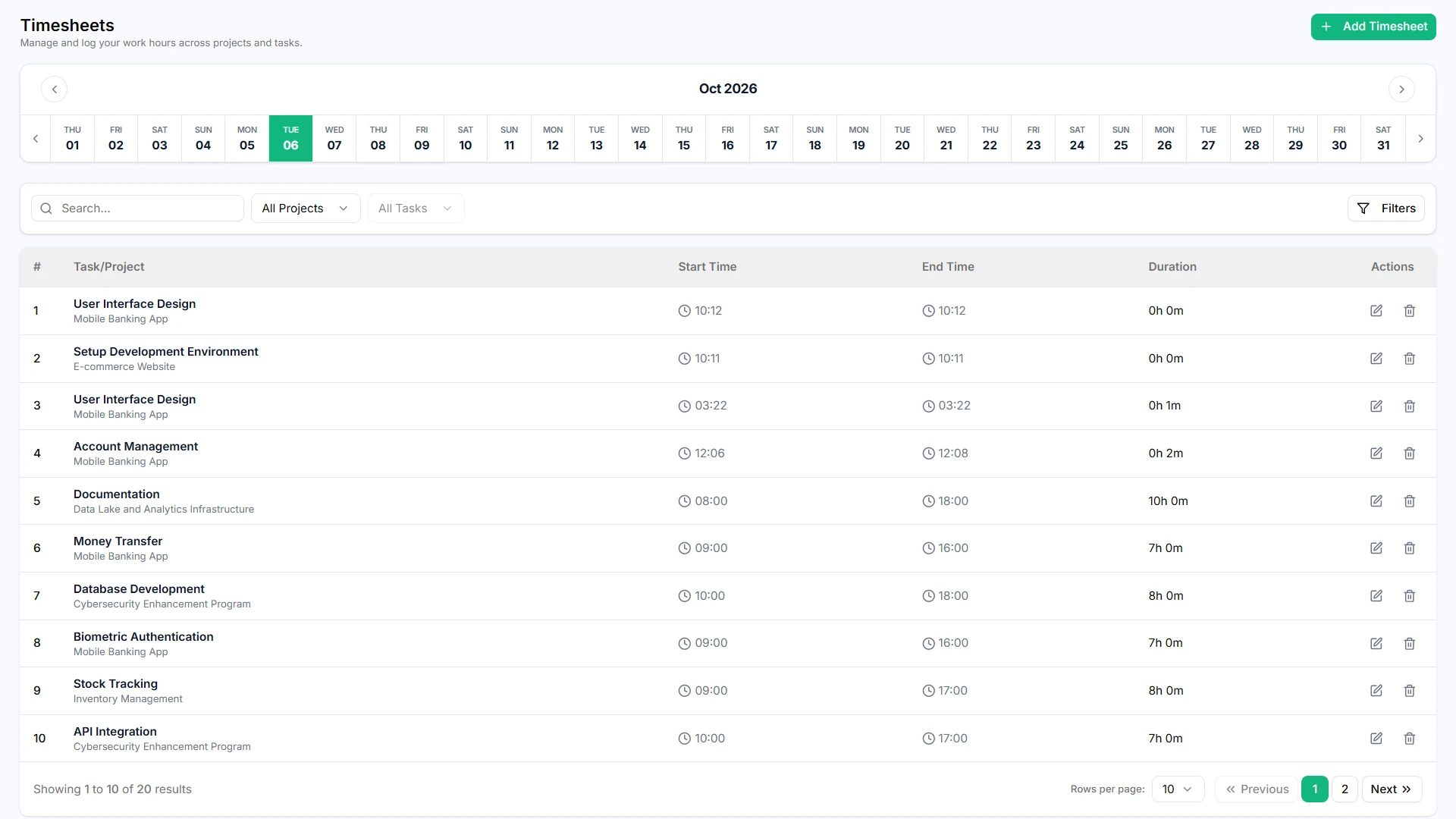Edit the User Interface Design 10:12 timesheet entry
The image size is (1456, 819).
click(1376, 311)
